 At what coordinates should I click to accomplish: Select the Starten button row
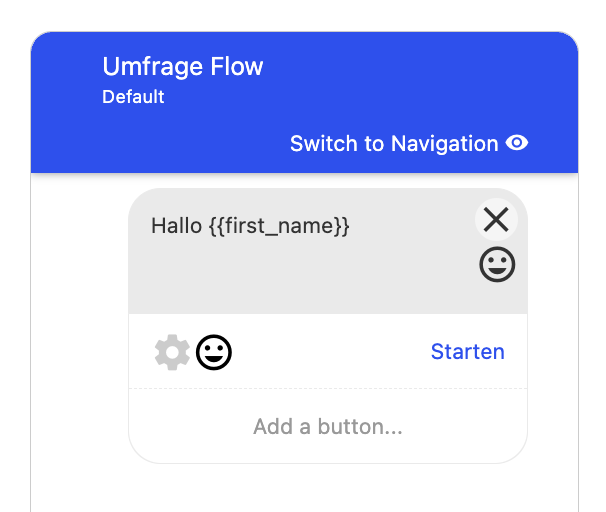[328, 351]
